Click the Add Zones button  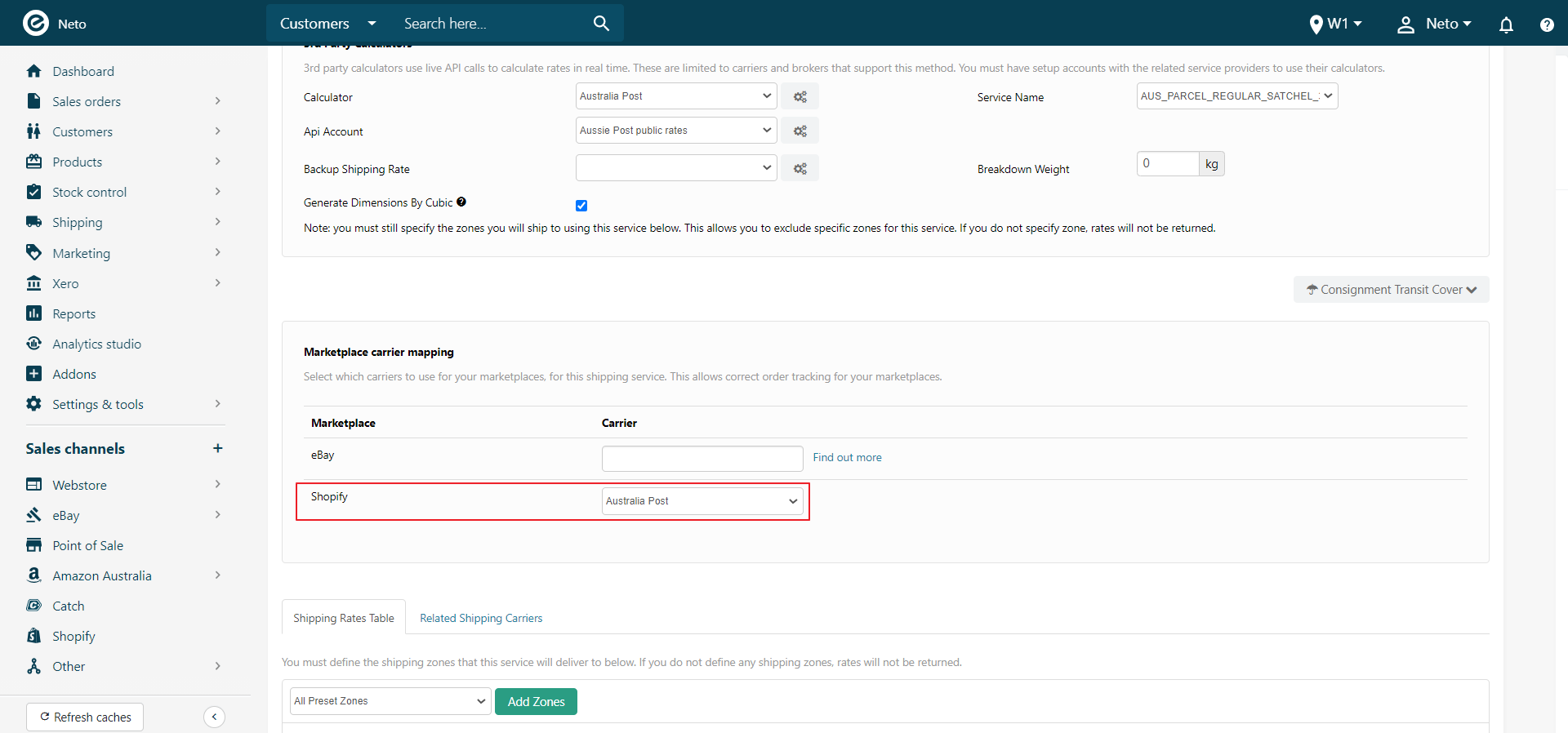(x=536, y=701)
